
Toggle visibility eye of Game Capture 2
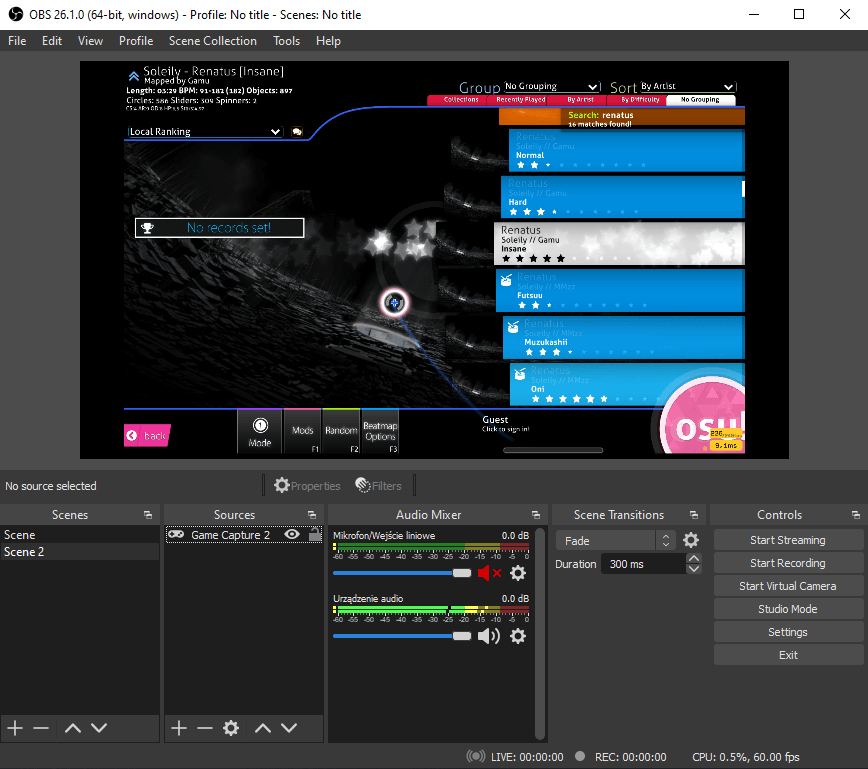click(292, 534)
